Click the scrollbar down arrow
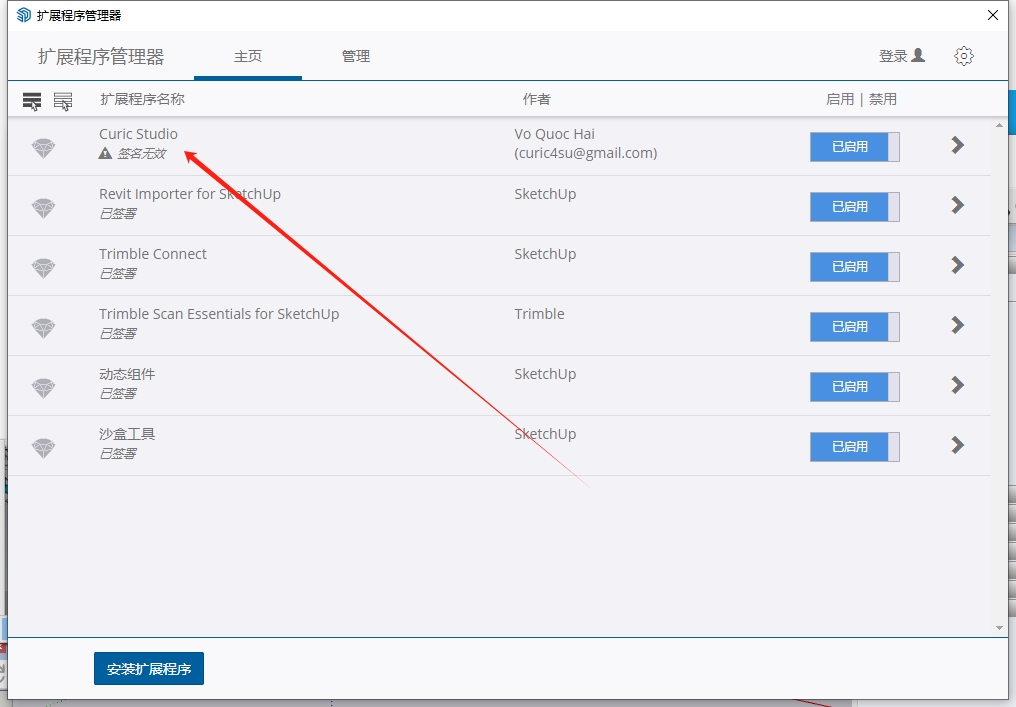This screenshot has height=707, width=1016. click(x=999, y=628)
